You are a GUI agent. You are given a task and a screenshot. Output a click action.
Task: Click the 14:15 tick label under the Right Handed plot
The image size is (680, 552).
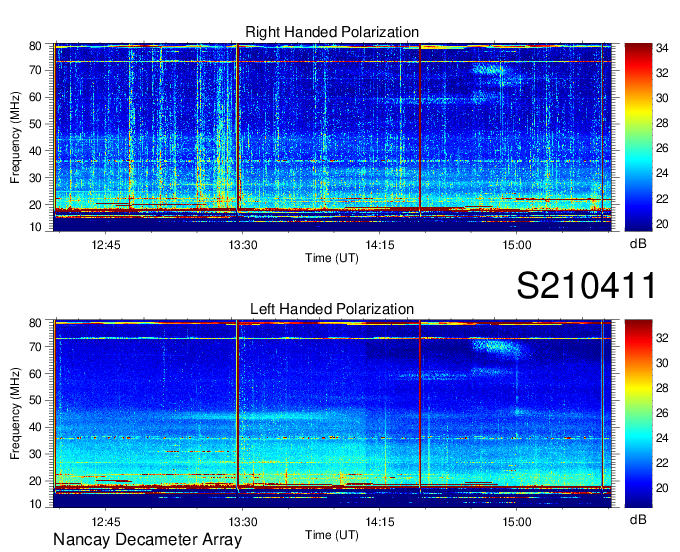pos(380,245)
